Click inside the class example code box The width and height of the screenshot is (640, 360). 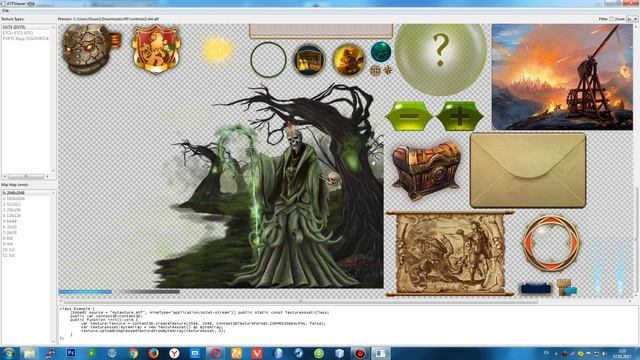(348, 324)
